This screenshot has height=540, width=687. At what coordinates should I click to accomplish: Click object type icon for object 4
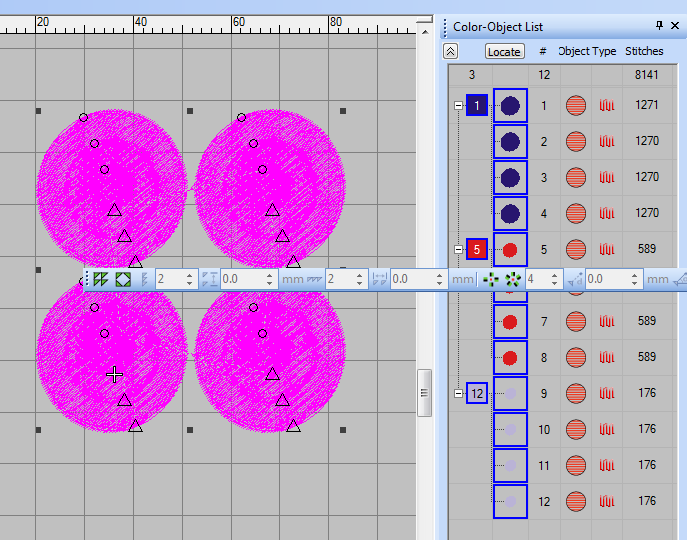pos(576,213)
